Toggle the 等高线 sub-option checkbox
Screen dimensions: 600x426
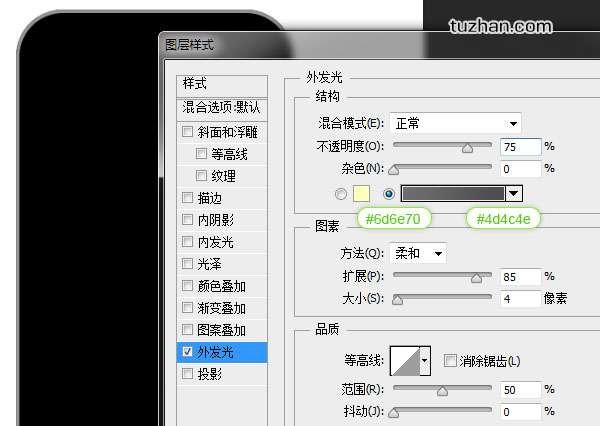pyautogui.click(x=201, y=153)
